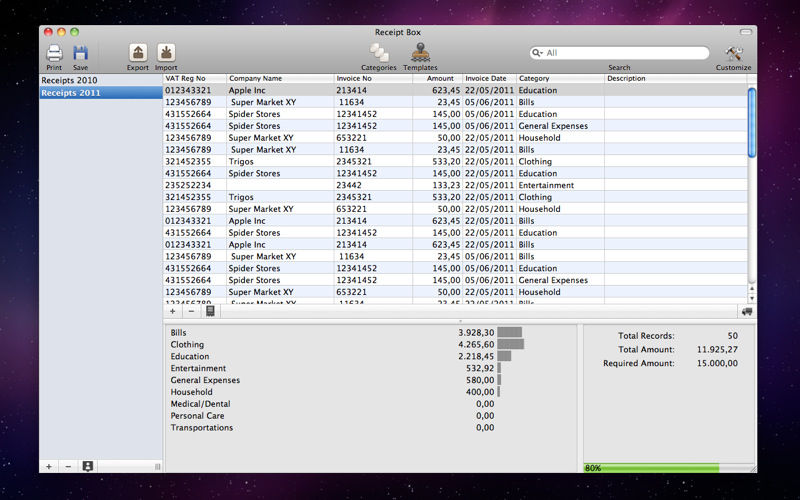Click General Expenses in category summary
This screenshot has width=800, height=500.
(x=205, y=380)
